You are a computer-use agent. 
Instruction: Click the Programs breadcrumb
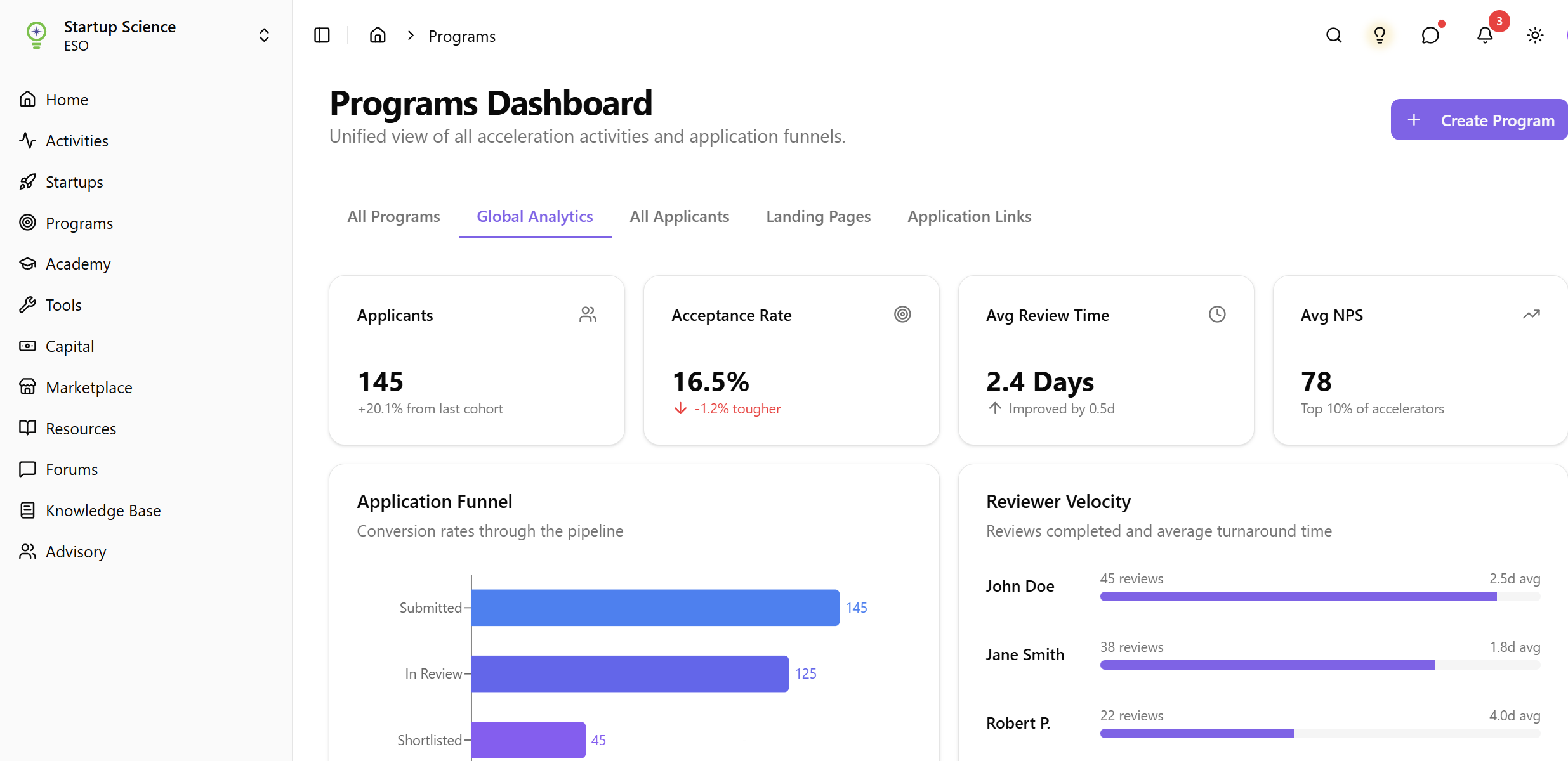[462, 36]
